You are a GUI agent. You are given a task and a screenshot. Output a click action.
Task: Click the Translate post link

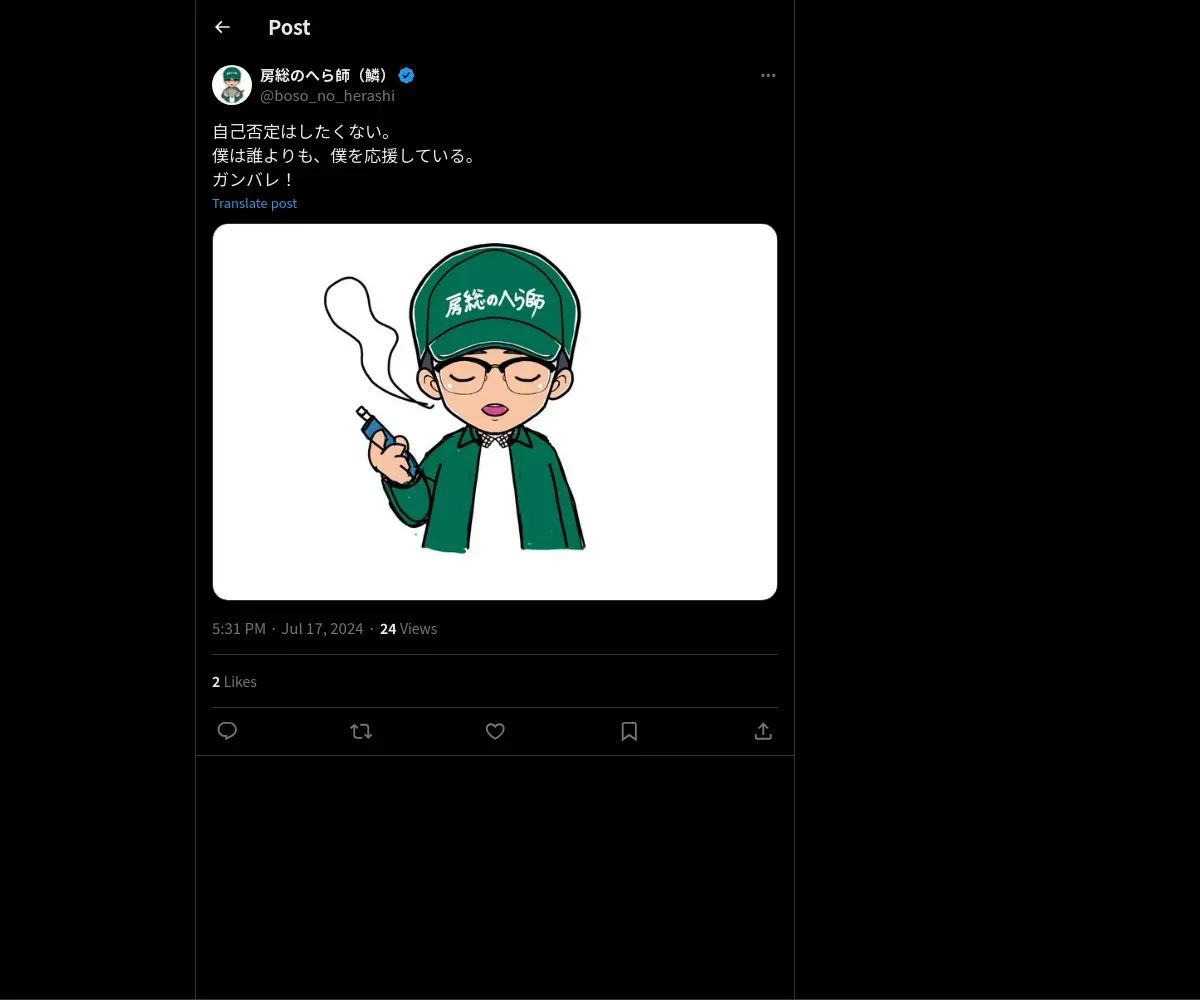click(254, 203)
